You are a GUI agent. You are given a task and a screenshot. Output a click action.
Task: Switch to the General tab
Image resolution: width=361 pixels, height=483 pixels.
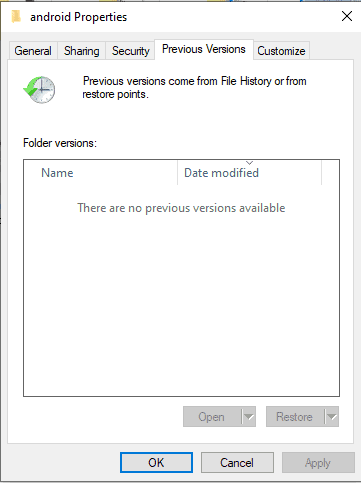coord(33,51)
